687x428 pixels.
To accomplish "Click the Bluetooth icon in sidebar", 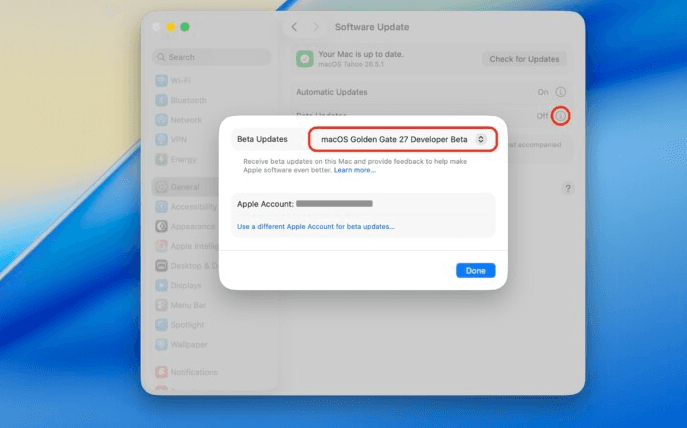I will pyautogui.click(x=161, y=100).
